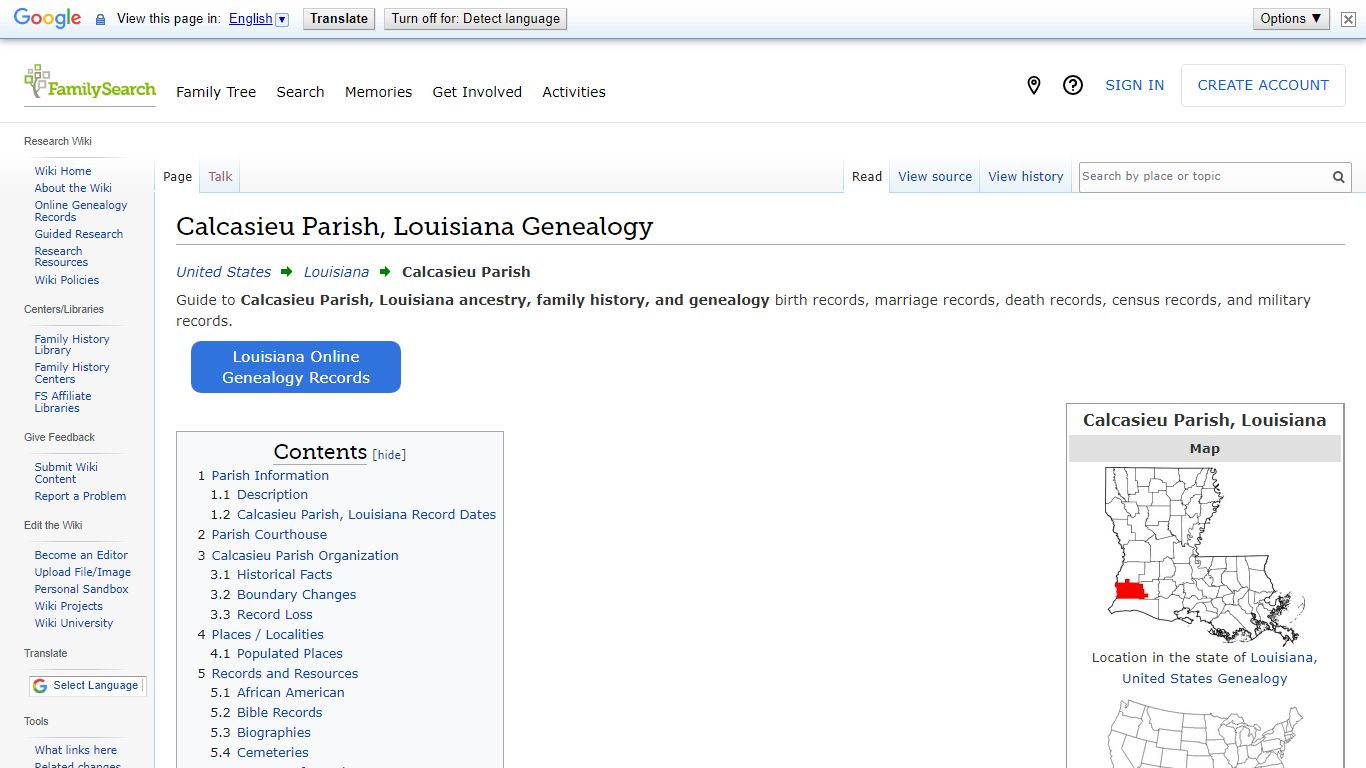Jump to Parish Courthouse section
Screen dimensions: 1366x768
269,535
